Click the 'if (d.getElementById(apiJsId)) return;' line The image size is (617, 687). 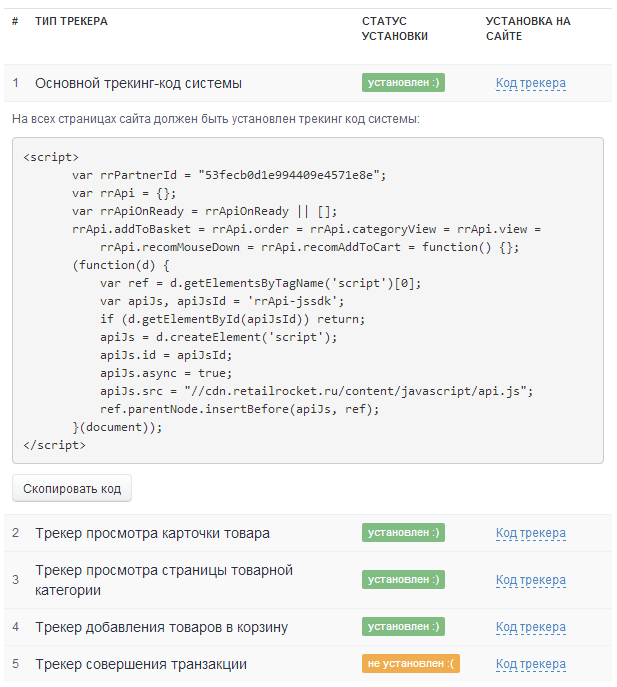click(x=232, y=319)
